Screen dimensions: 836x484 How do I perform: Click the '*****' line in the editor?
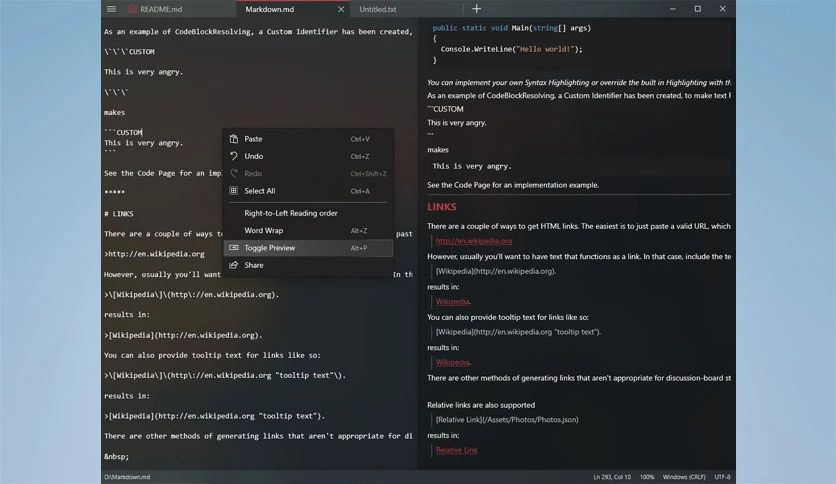point(114,192)
